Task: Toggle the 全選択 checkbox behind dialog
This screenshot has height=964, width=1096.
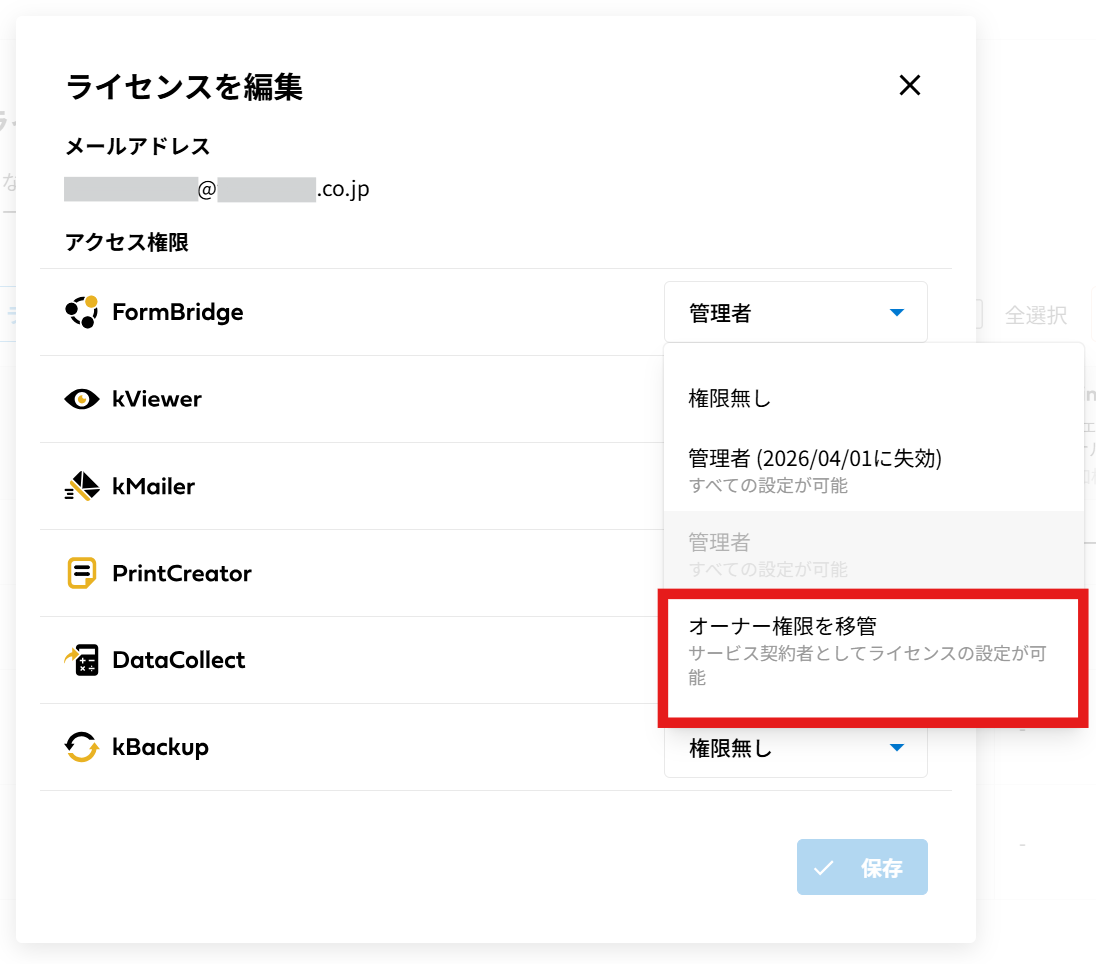Action: (x=977, y=315)
